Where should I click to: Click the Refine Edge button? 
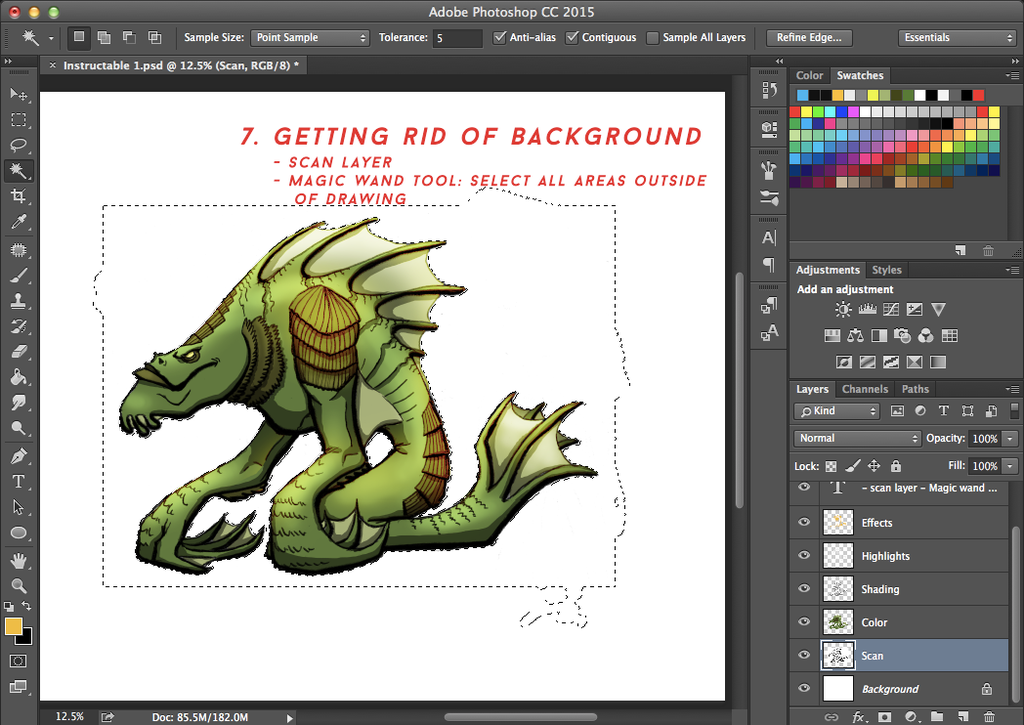point(808,37)
